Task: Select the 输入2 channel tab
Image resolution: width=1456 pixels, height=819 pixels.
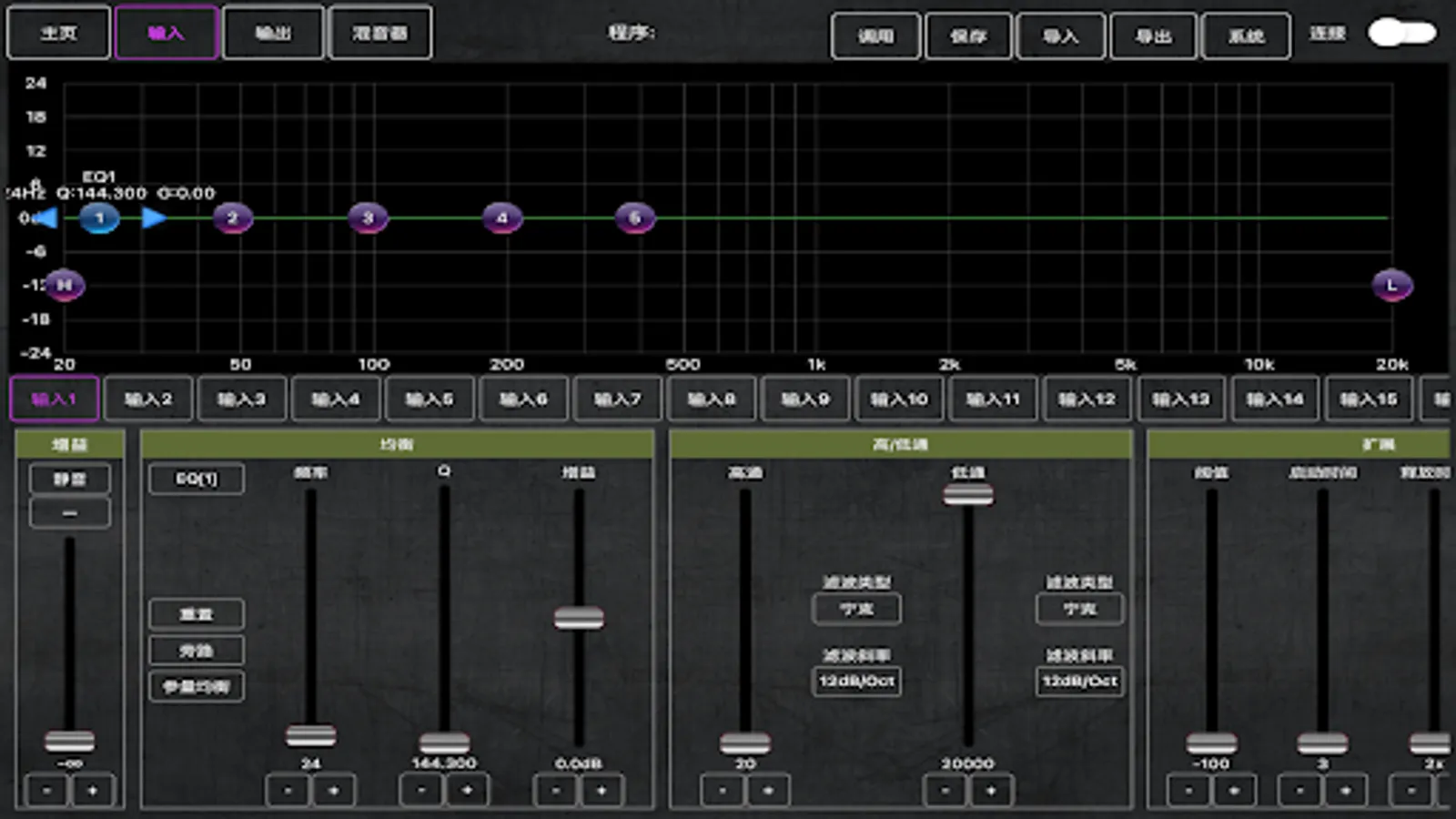Action: (148, 399)
